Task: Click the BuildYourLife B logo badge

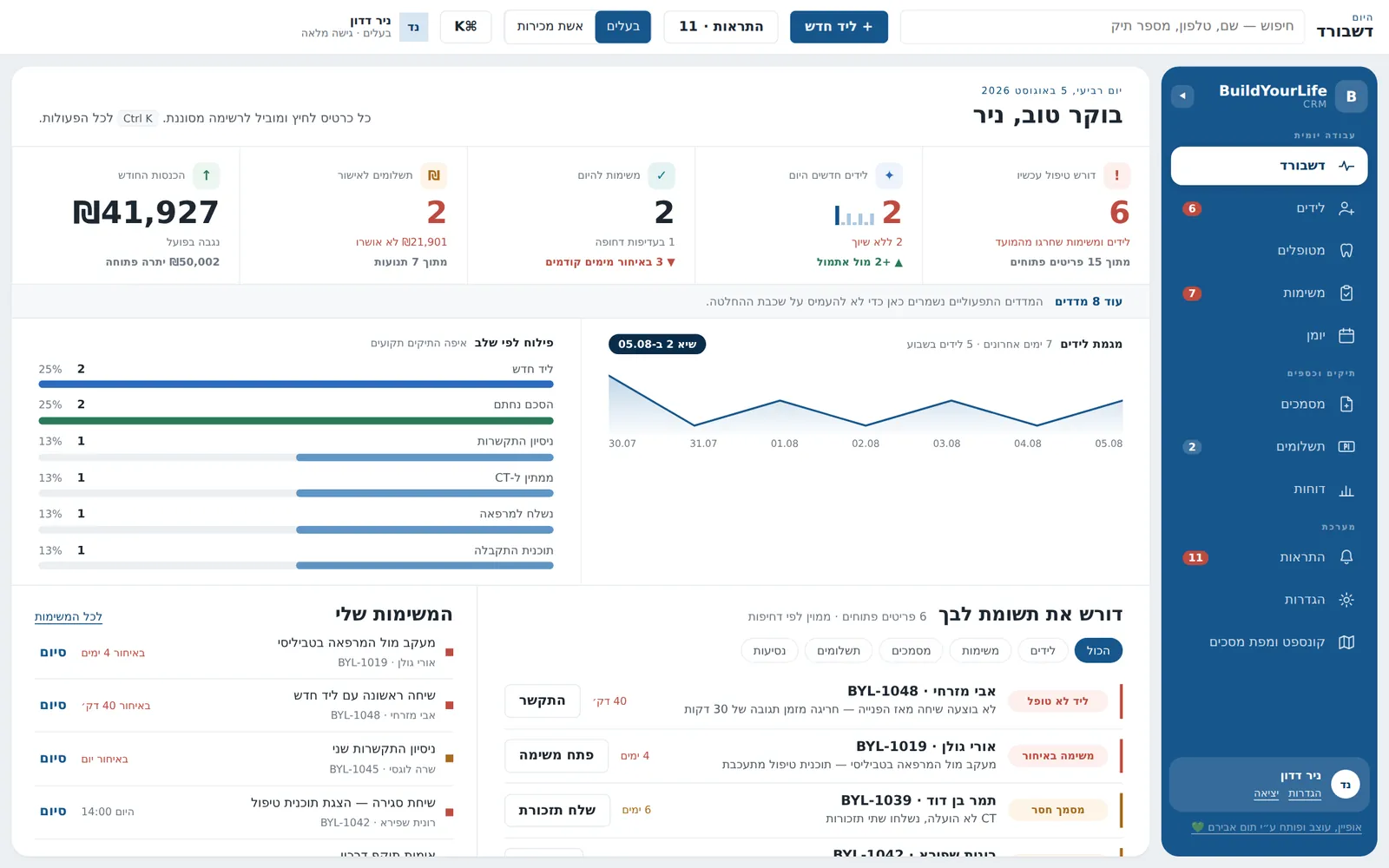Action: tap(1351, 96)
